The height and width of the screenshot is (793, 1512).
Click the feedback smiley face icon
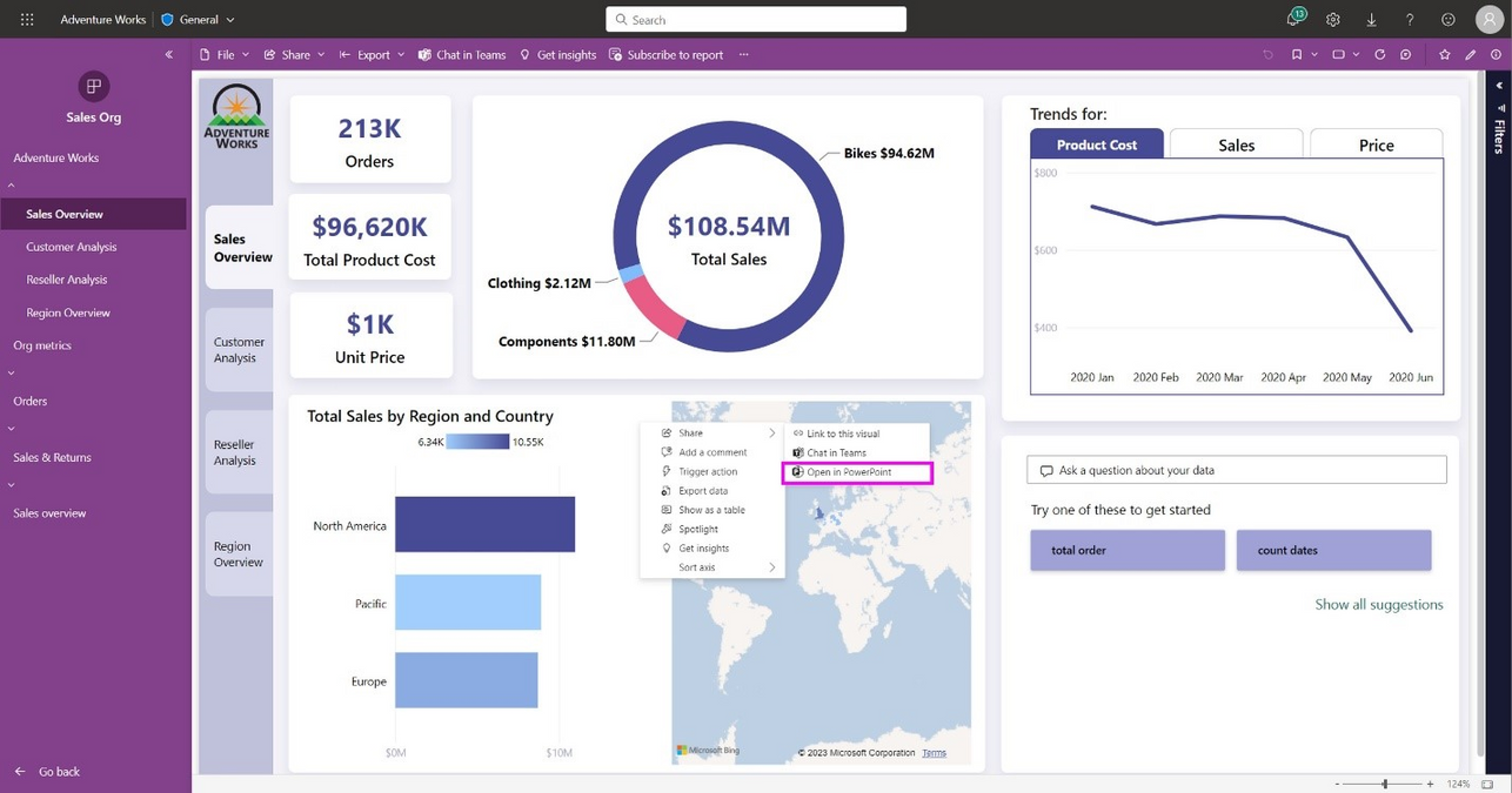click(x=1448, y=19)
